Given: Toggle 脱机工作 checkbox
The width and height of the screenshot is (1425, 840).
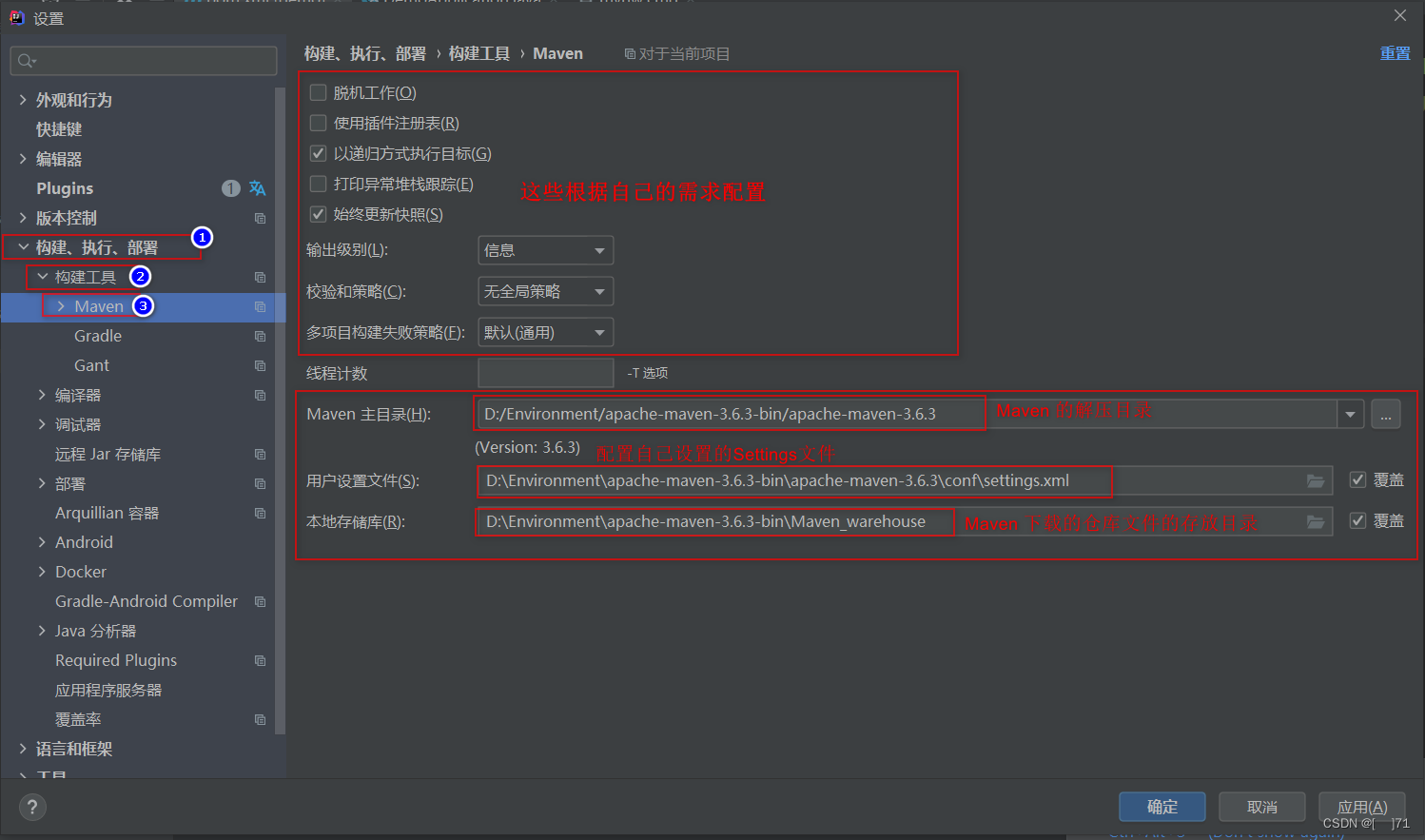Looking at the screenshot, I should click(x=319, y=92).
